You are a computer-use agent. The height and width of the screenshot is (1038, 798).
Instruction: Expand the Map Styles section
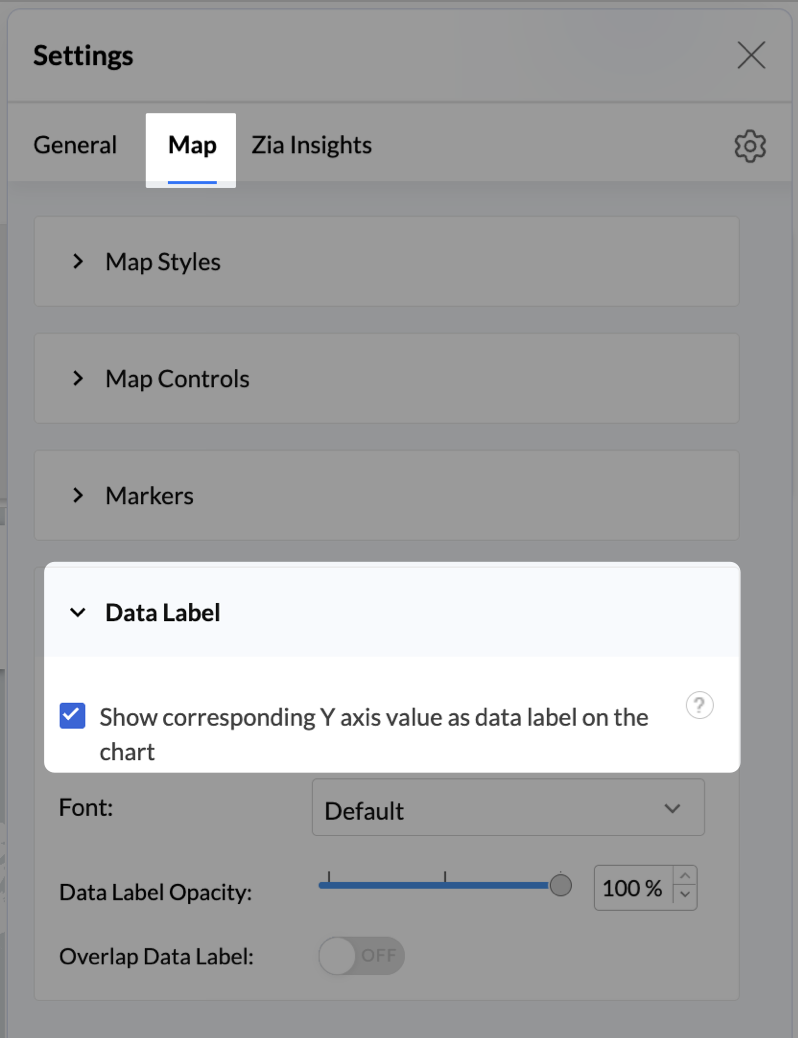(163, 262)
